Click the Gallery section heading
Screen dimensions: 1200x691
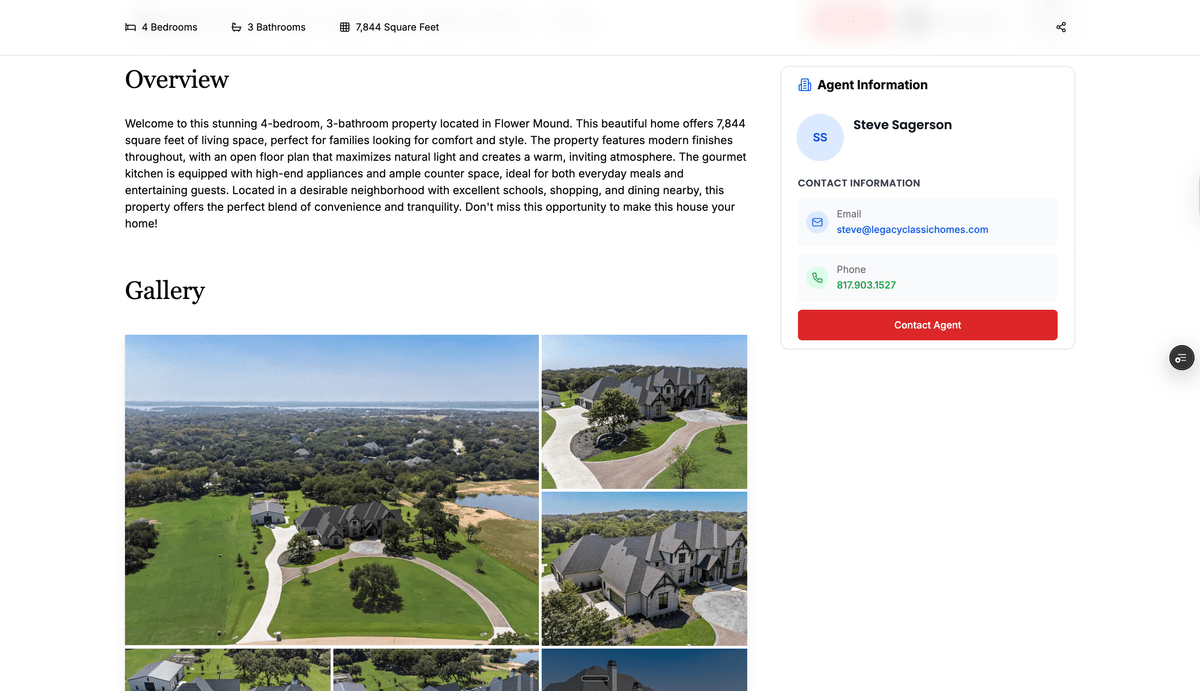(x=165, y=291)
